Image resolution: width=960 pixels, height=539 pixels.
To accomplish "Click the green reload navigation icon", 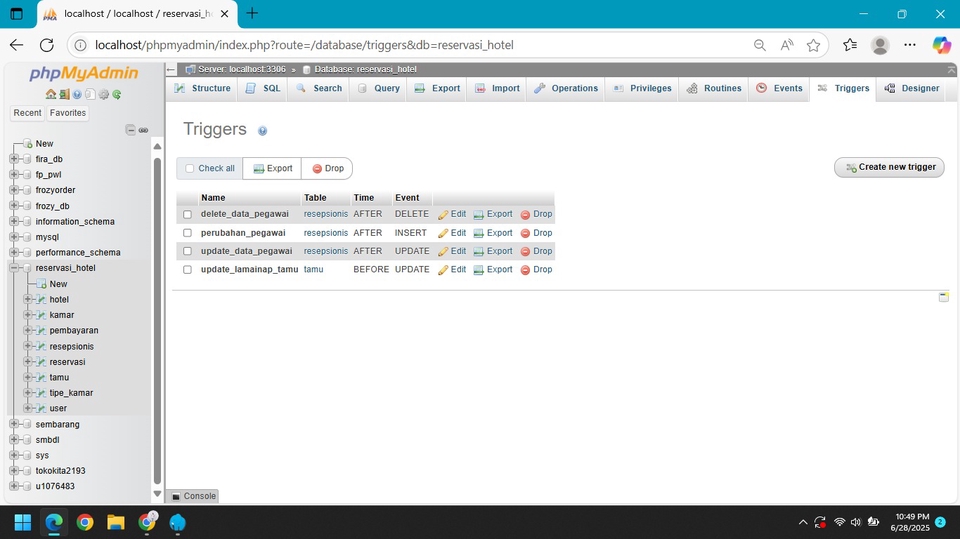I will 117,94.
